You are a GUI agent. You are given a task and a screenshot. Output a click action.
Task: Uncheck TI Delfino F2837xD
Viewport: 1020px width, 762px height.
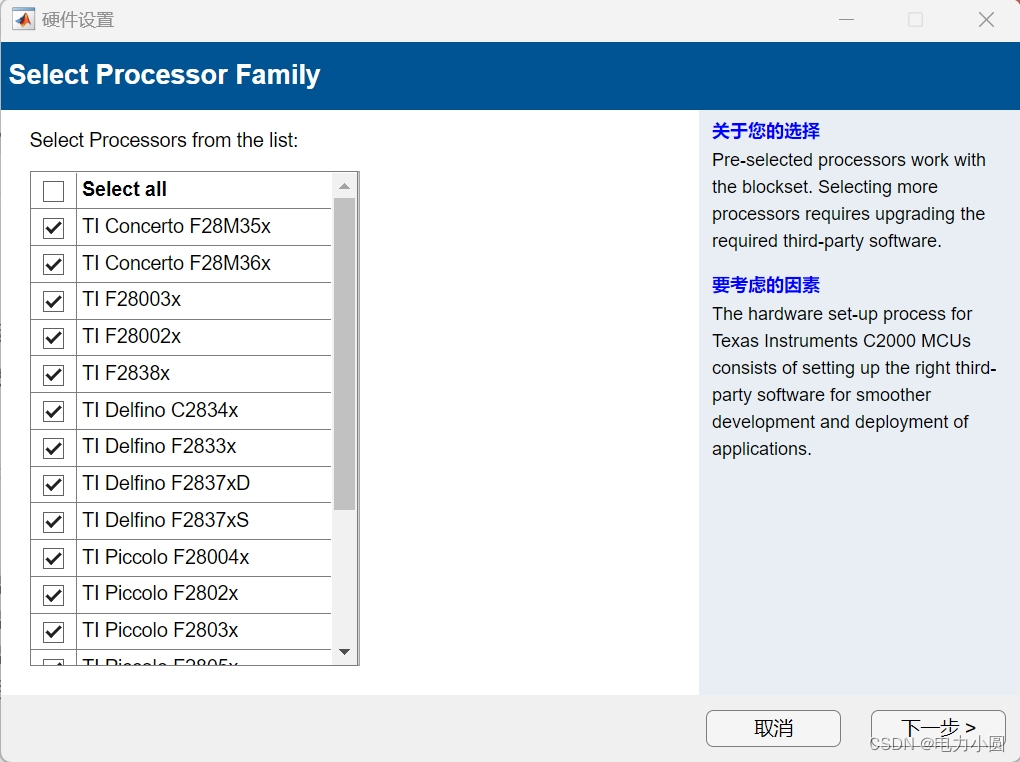pos(53,484)
